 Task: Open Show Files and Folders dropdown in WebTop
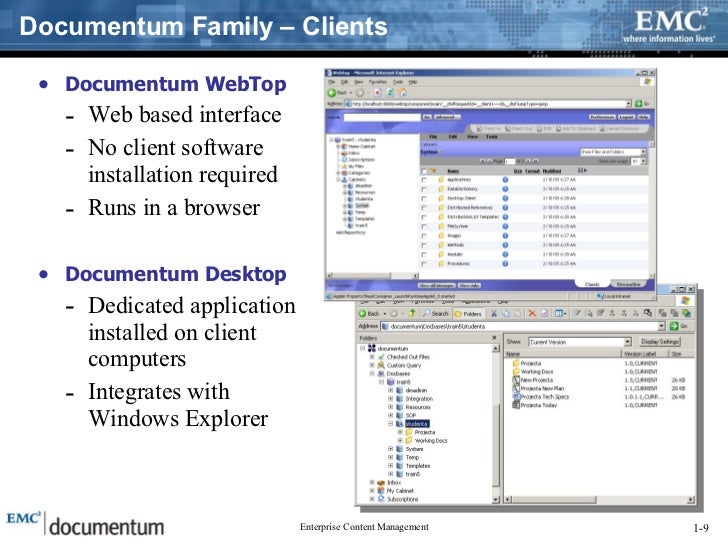(x=613, y=152)
